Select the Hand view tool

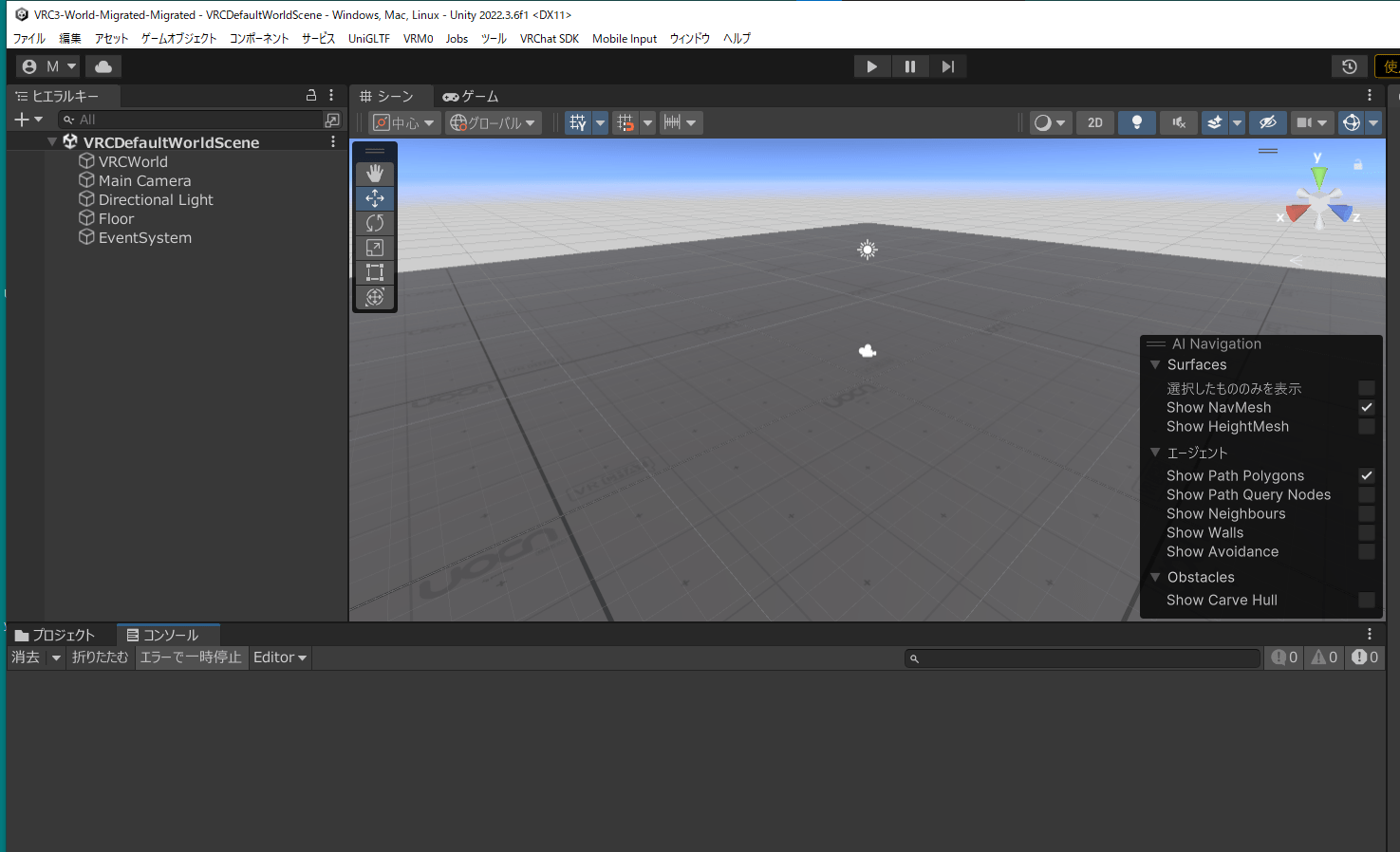point(375,174)
